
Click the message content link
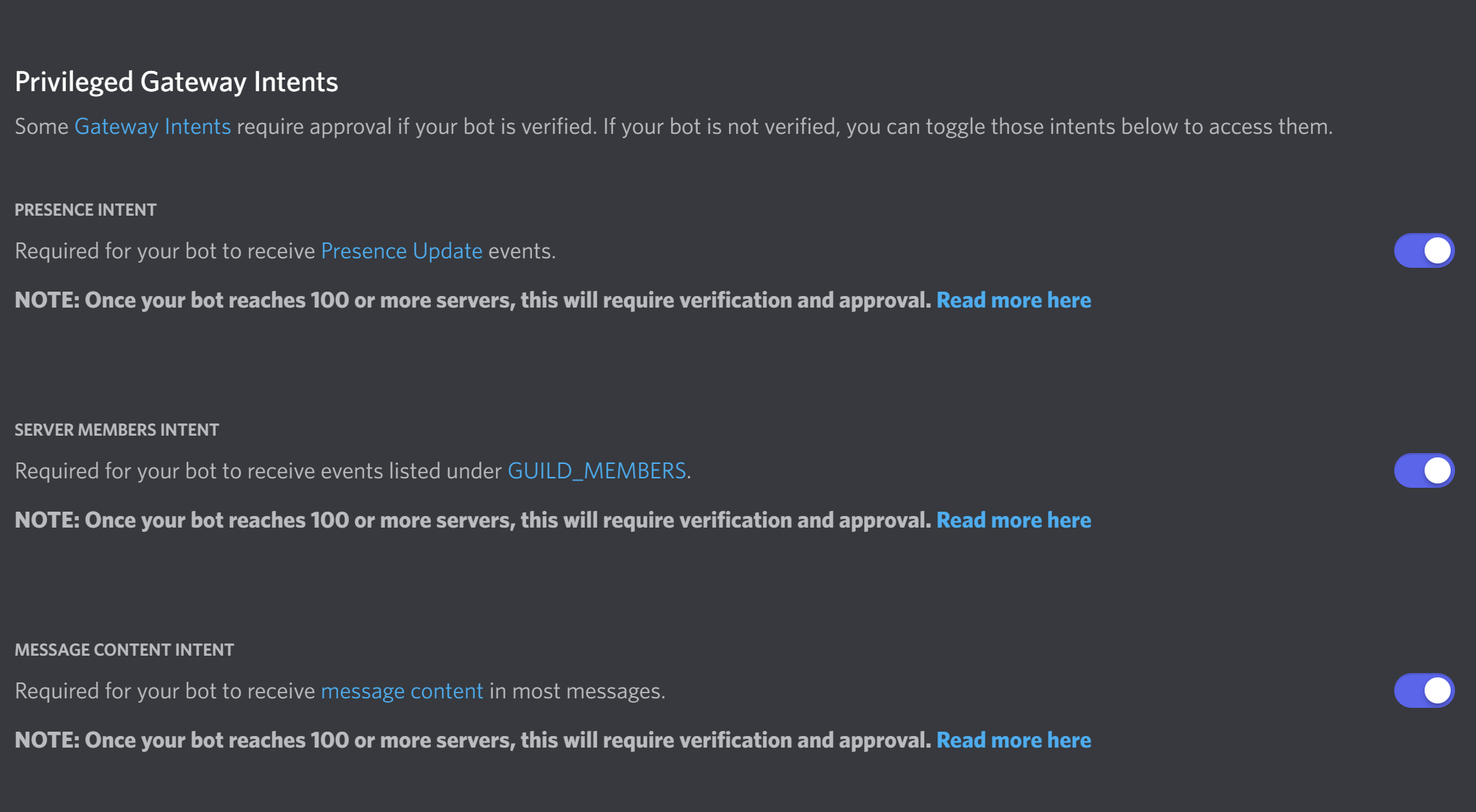click(402, 691)
